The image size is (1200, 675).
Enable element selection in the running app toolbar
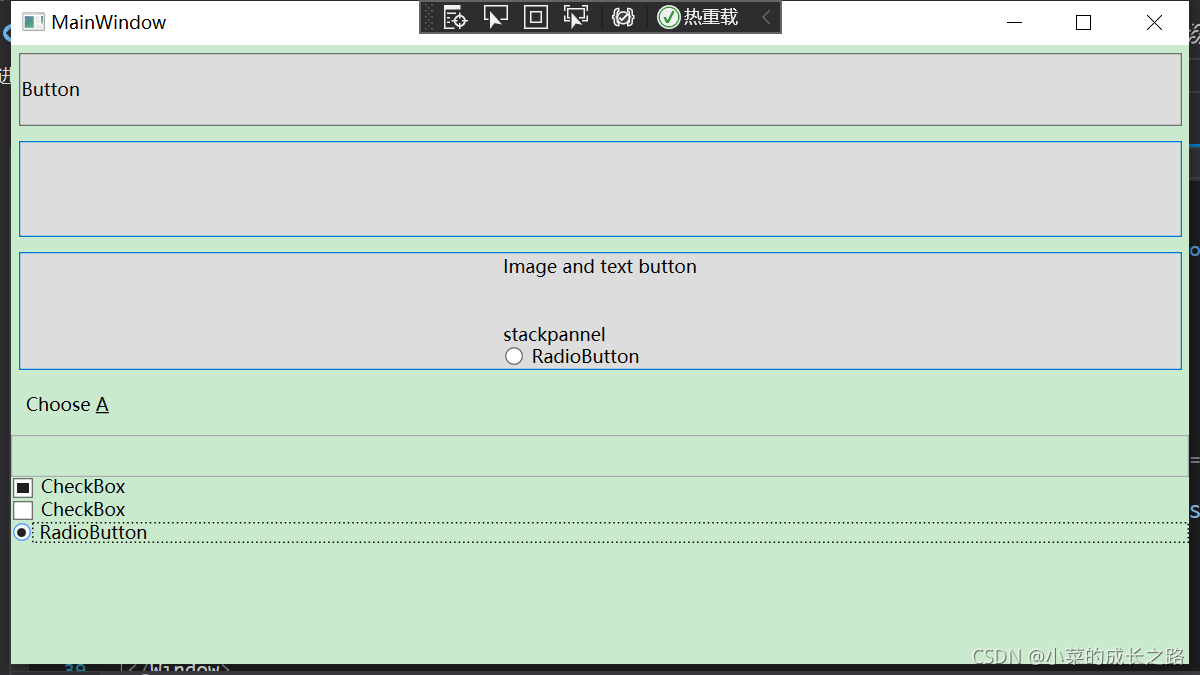tap(496, 17)
